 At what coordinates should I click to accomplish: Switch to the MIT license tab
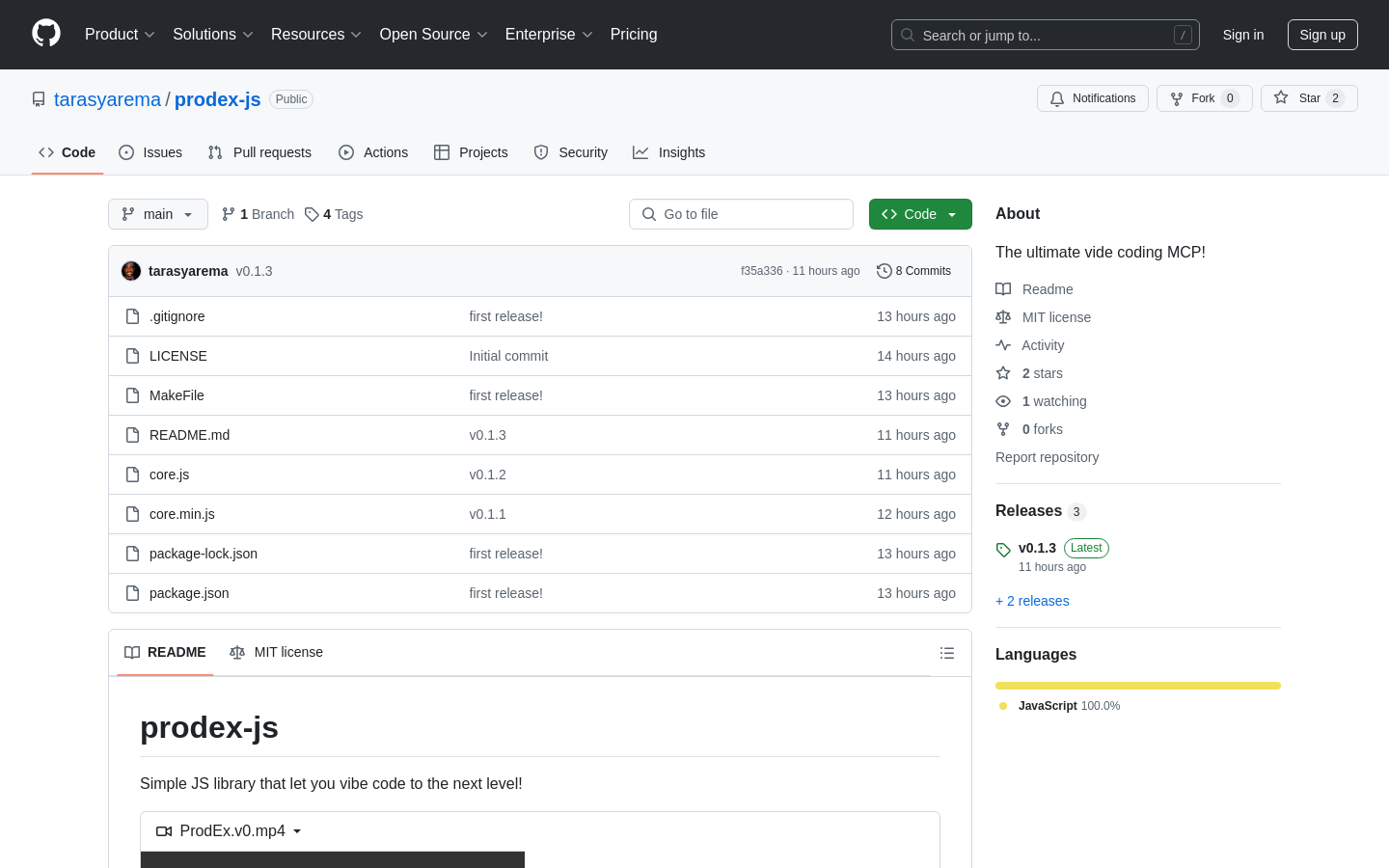[x=277, y=653]
